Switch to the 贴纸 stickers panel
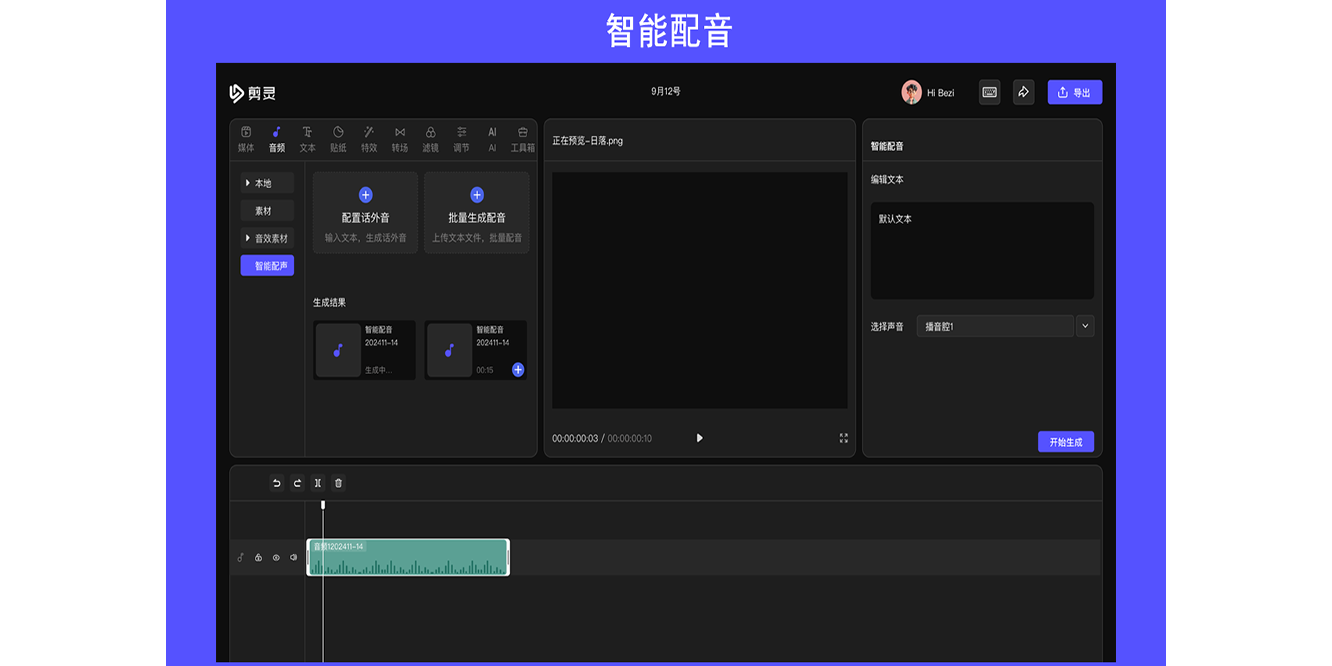This screenshot has height=666, width=1332. click(x=338, y=138)
